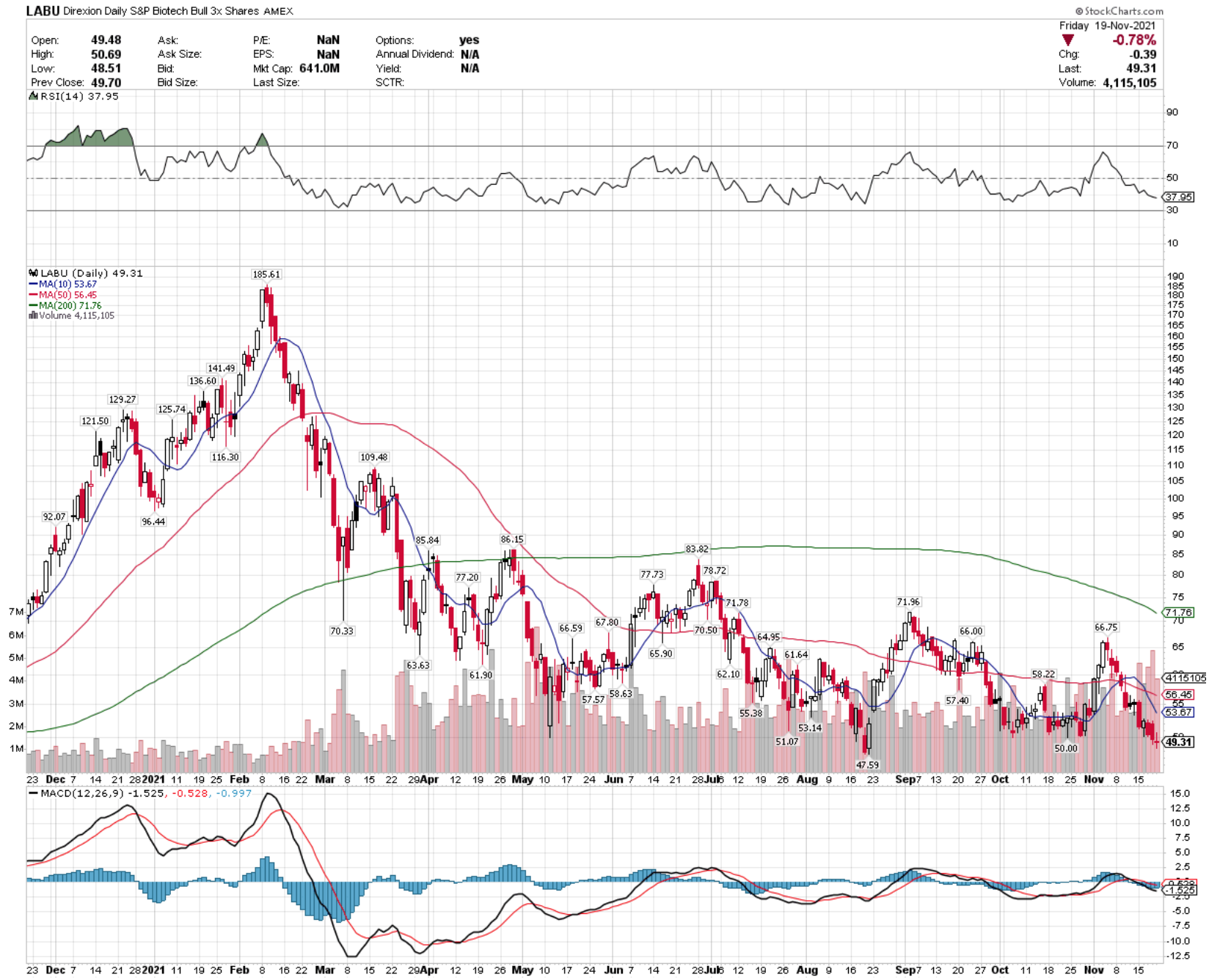Click the MA(200) 71.76 legend entry
This screenshot has width=1209, height=980.
(65, 305)
